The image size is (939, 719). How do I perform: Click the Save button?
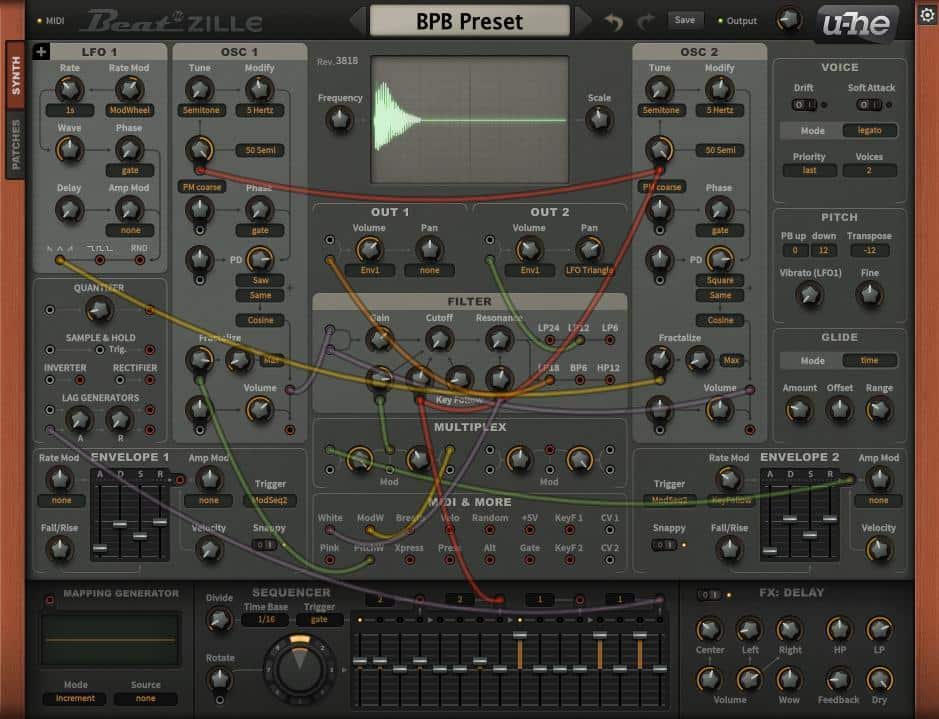[x=684, y=20]
